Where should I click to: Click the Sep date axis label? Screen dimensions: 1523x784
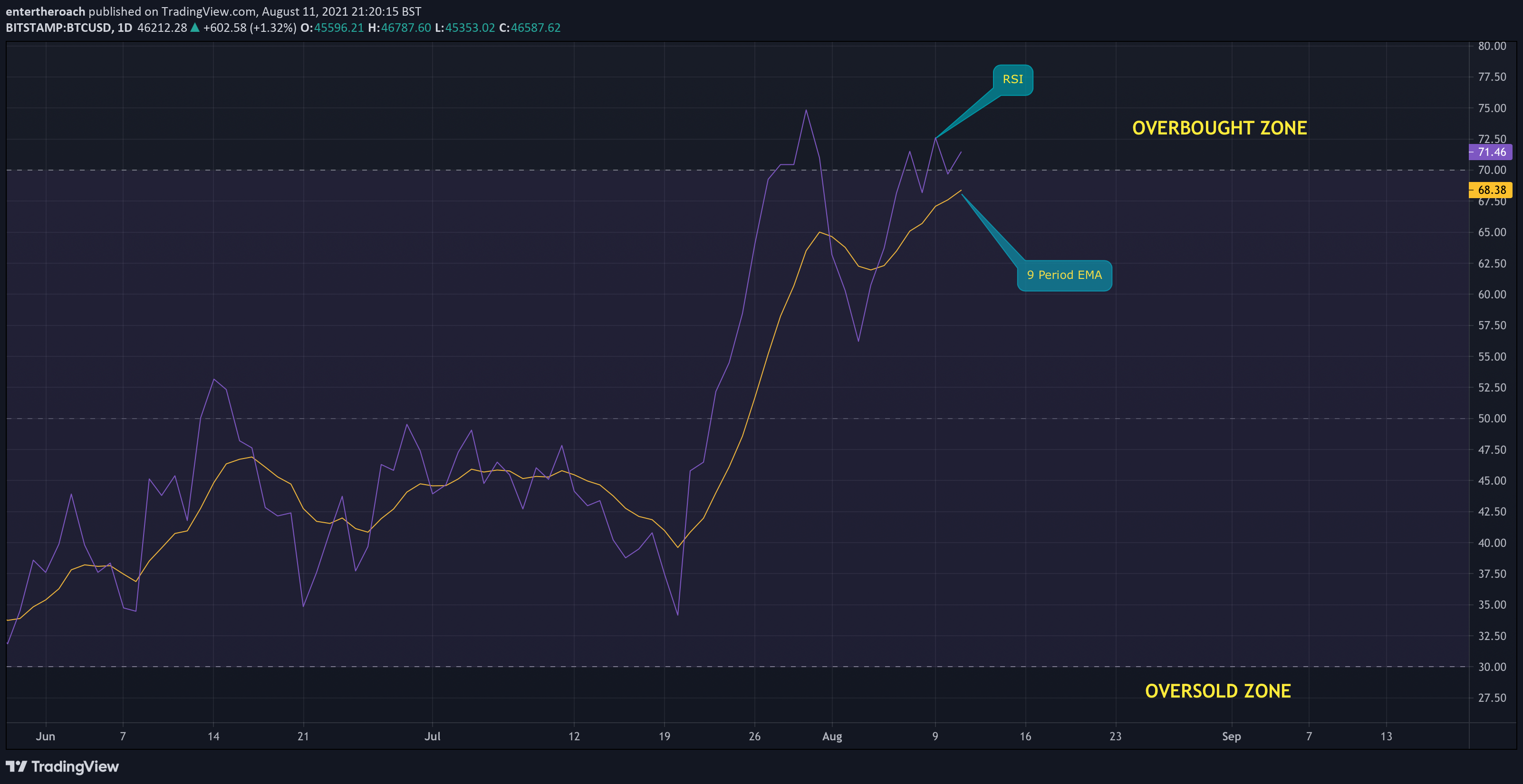pyautogui.click(x=1232, y=736)
